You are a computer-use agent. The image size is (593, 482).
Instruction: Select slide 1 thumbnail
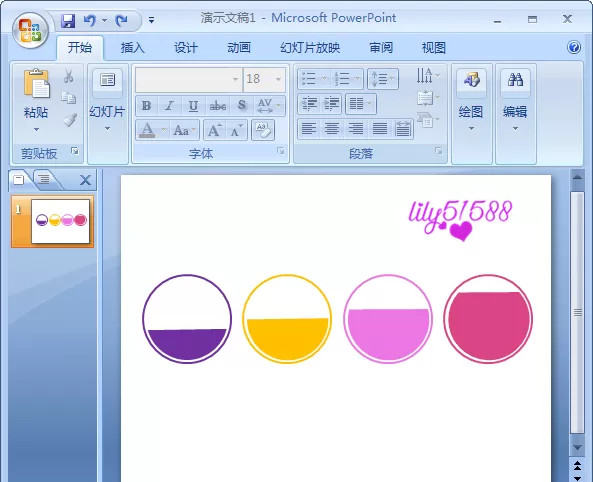[61, 221]
